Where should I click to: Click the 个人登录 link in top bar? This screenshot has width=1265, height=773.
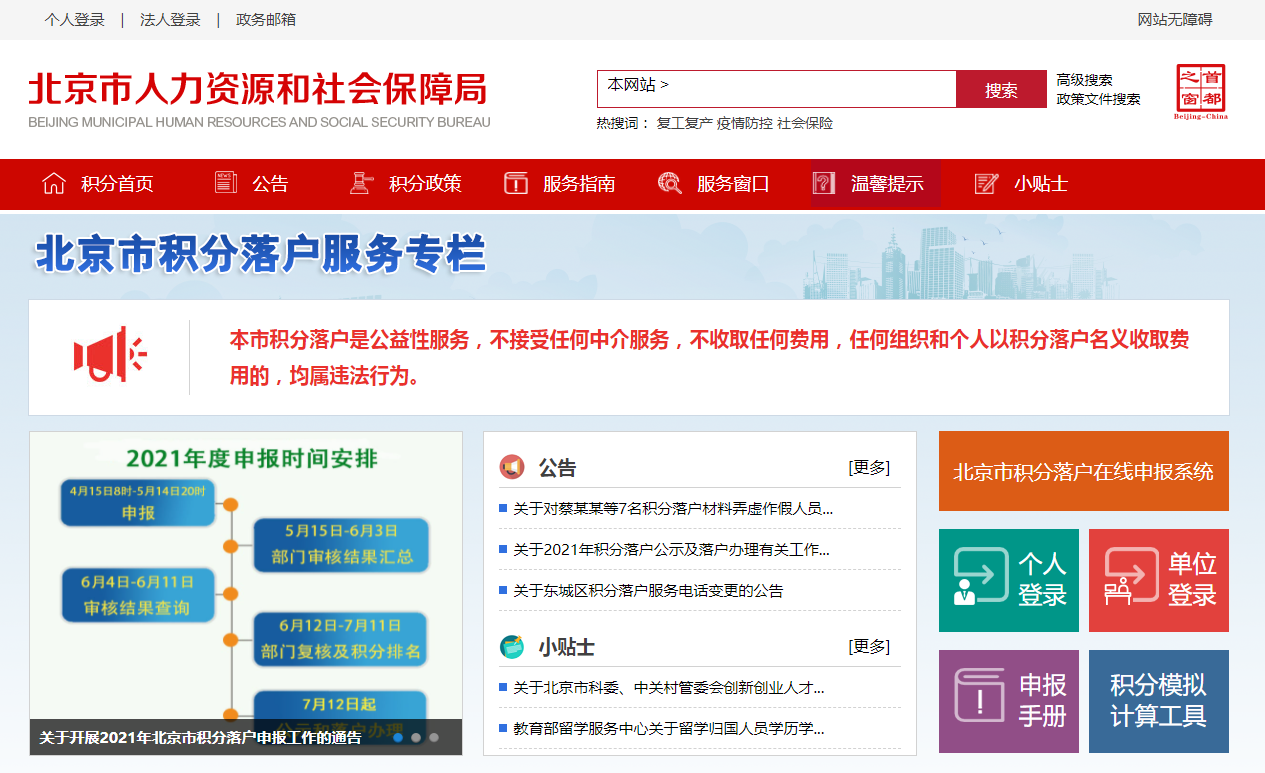coord(75,20)
